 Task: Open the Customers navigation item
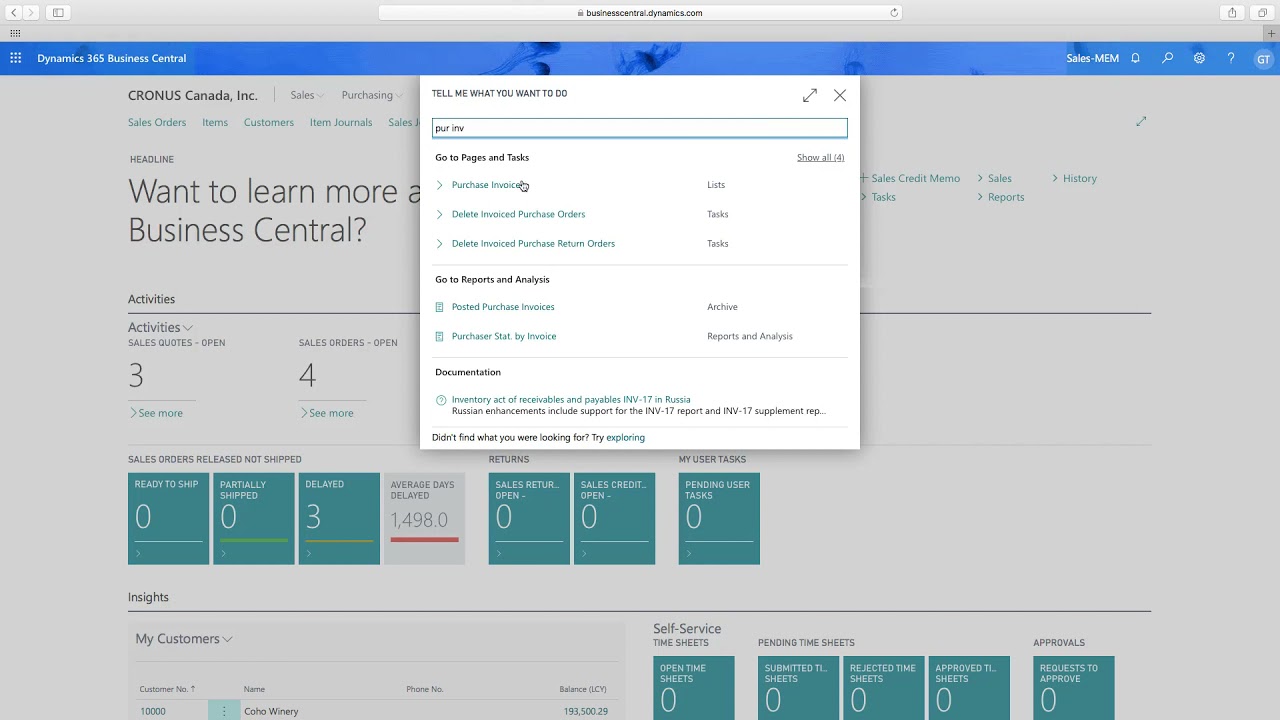[x=269, y=122]
